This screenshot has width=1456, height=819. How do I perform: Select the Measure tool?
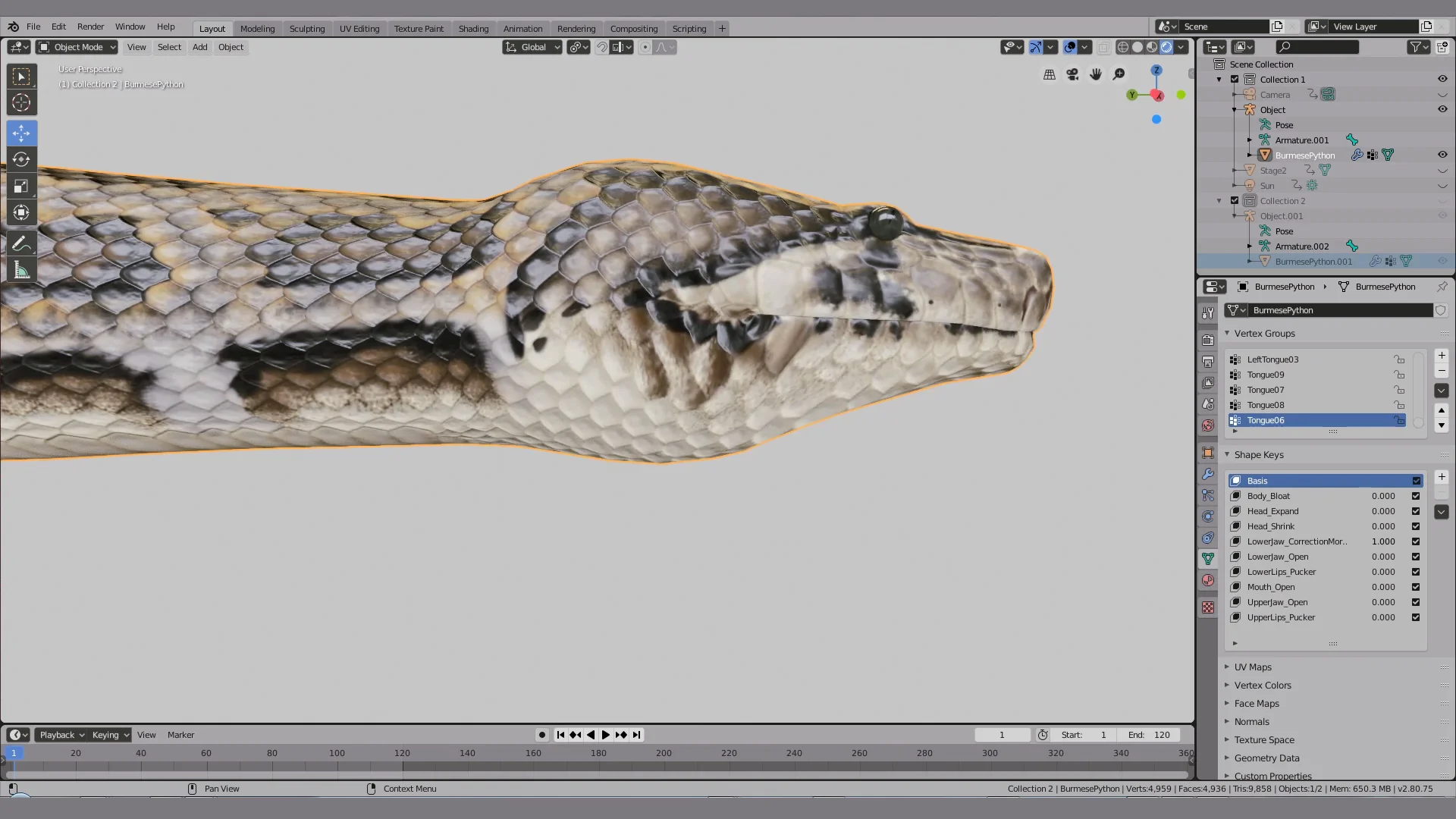[21, 270]
